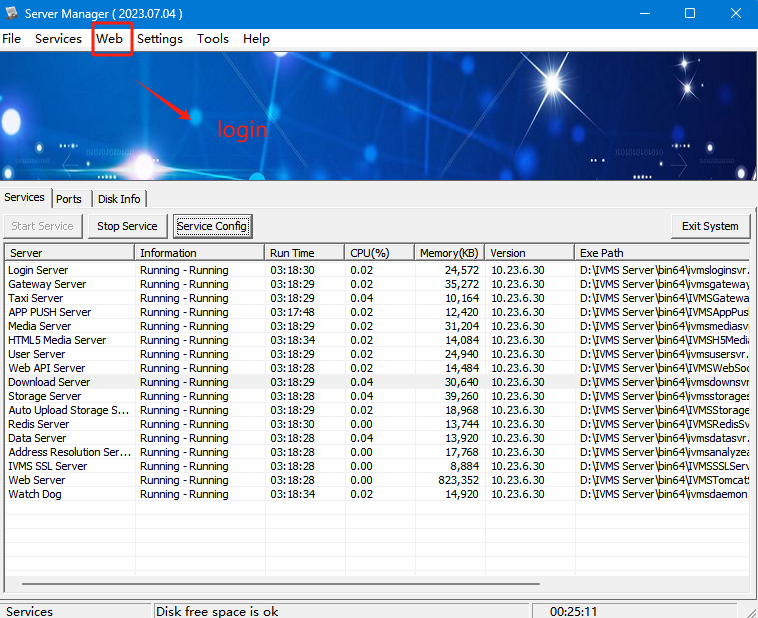
Task: Sort by the Exe Path column header
Action: point(662,253)
